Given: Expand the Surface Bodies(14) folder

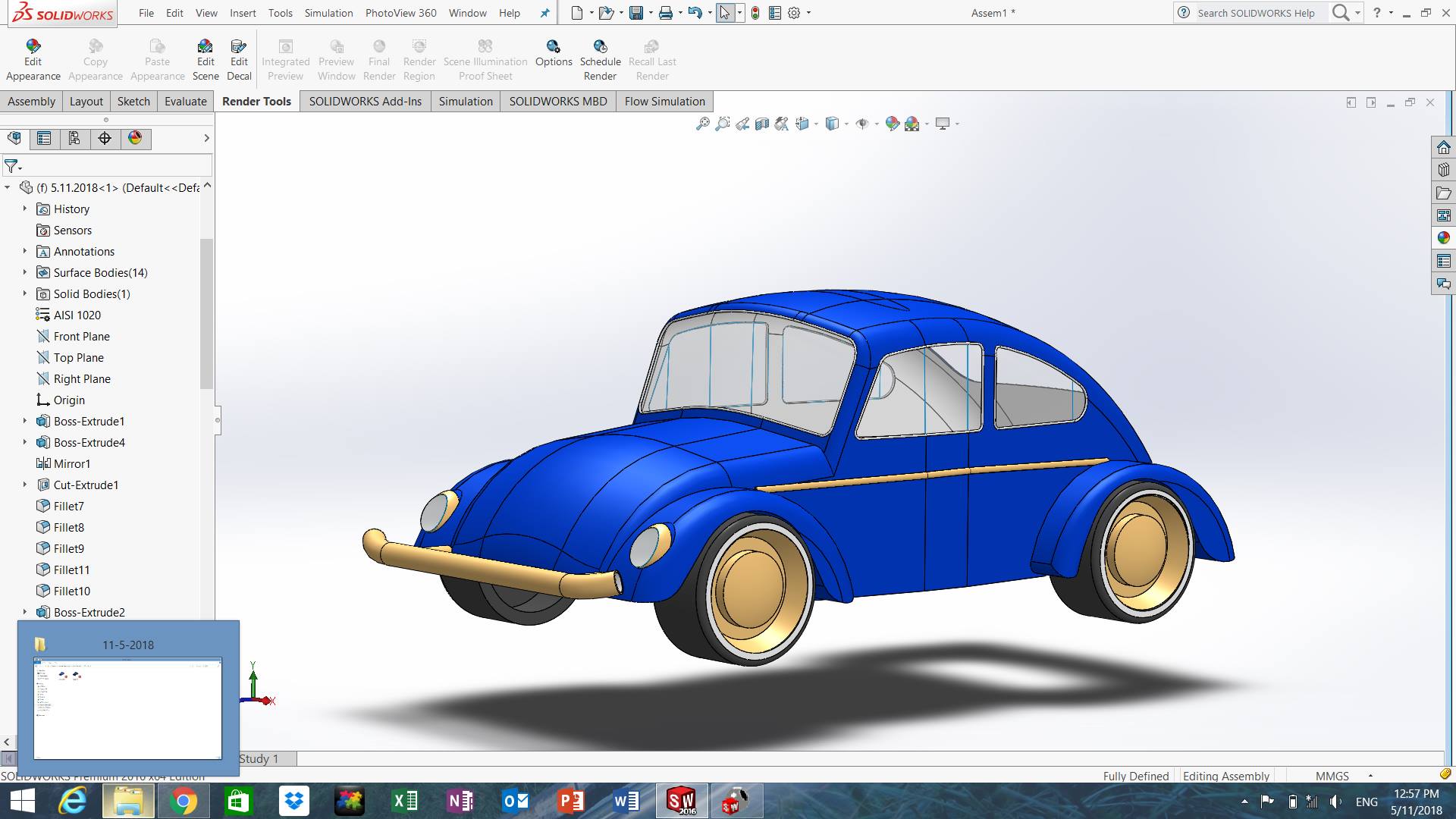Looking at the screenshot, I should 24,272.
